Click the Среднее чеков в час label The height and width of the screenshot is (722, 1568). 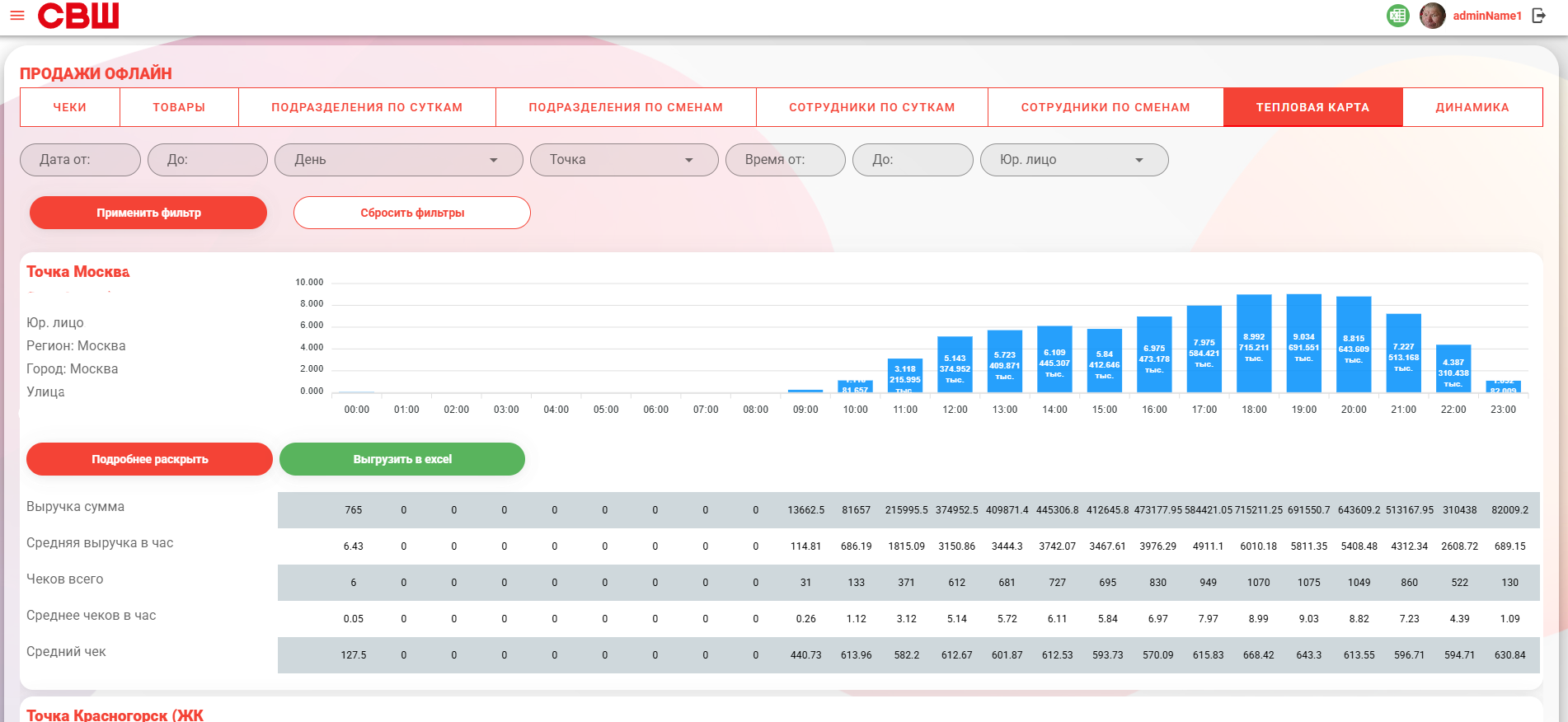point(92,616)
